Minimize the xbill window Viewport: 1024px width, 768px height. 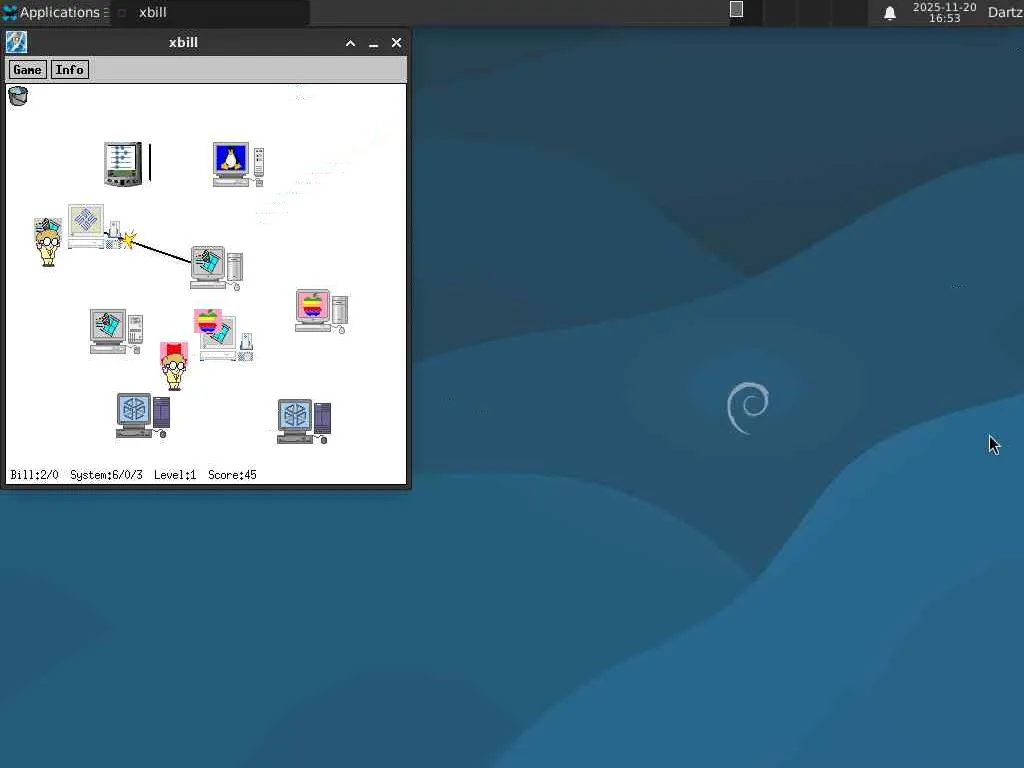pyautogui.click(x=374, y=44)
